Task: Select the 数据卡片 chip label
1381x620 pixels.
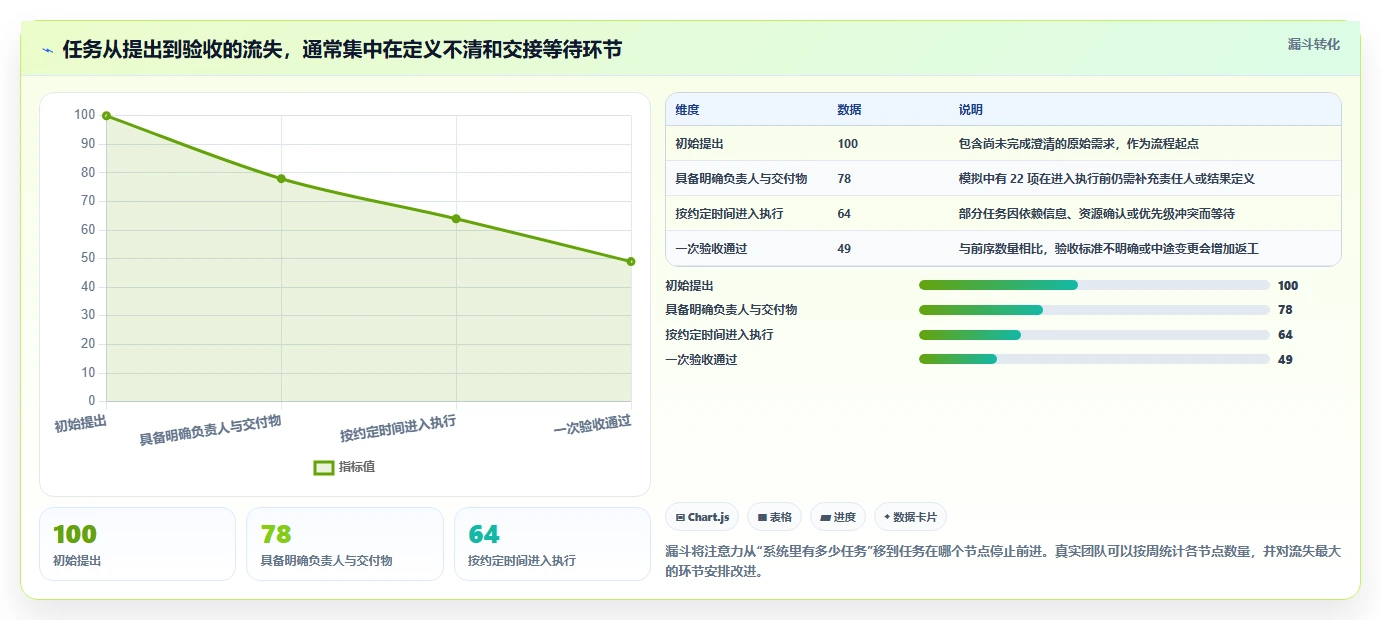Action: [x=914, y=517]
